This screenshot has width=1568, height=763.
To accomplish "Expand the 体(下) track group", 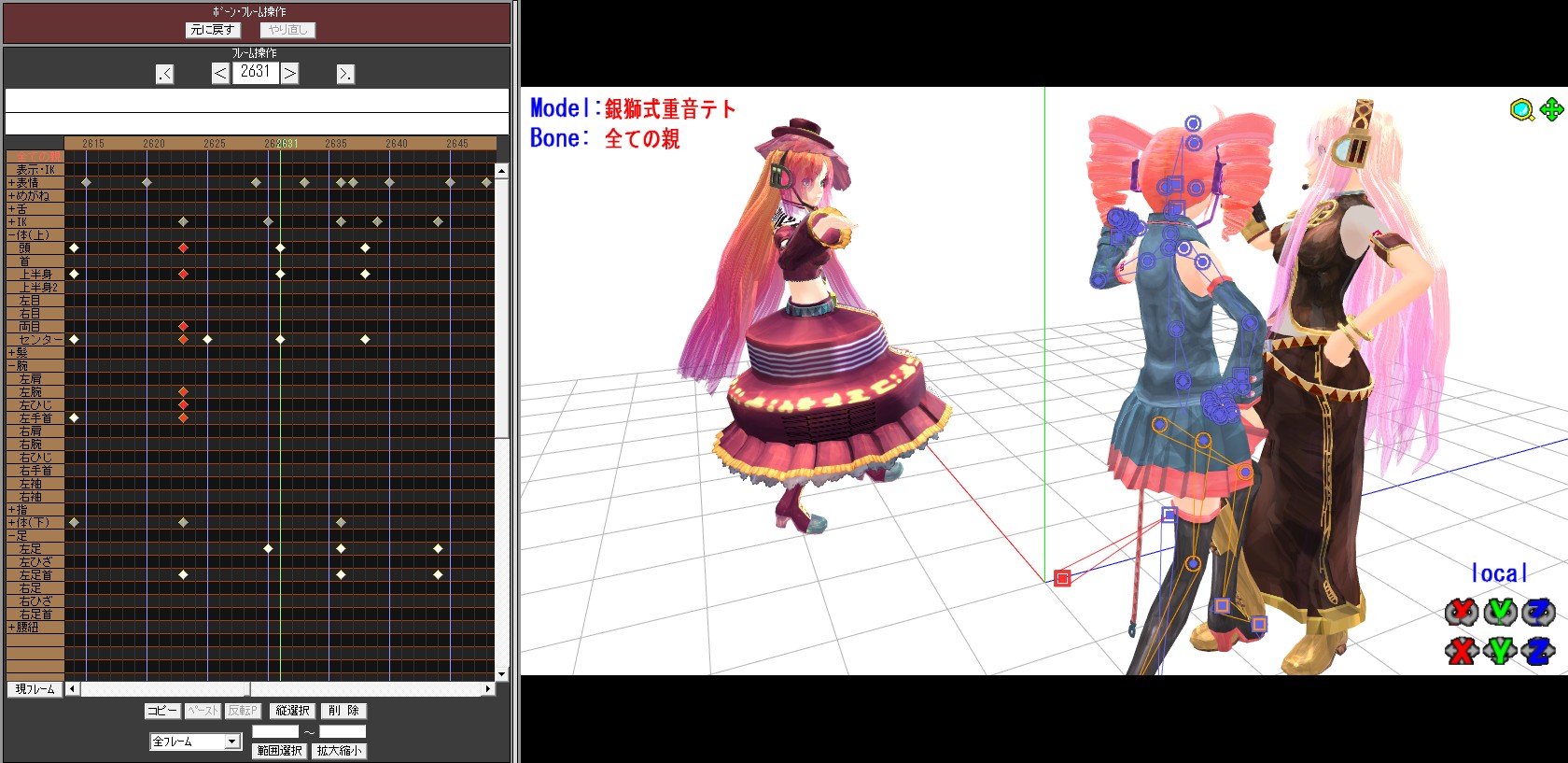I will pyautogui.click(x=11, y=523).
